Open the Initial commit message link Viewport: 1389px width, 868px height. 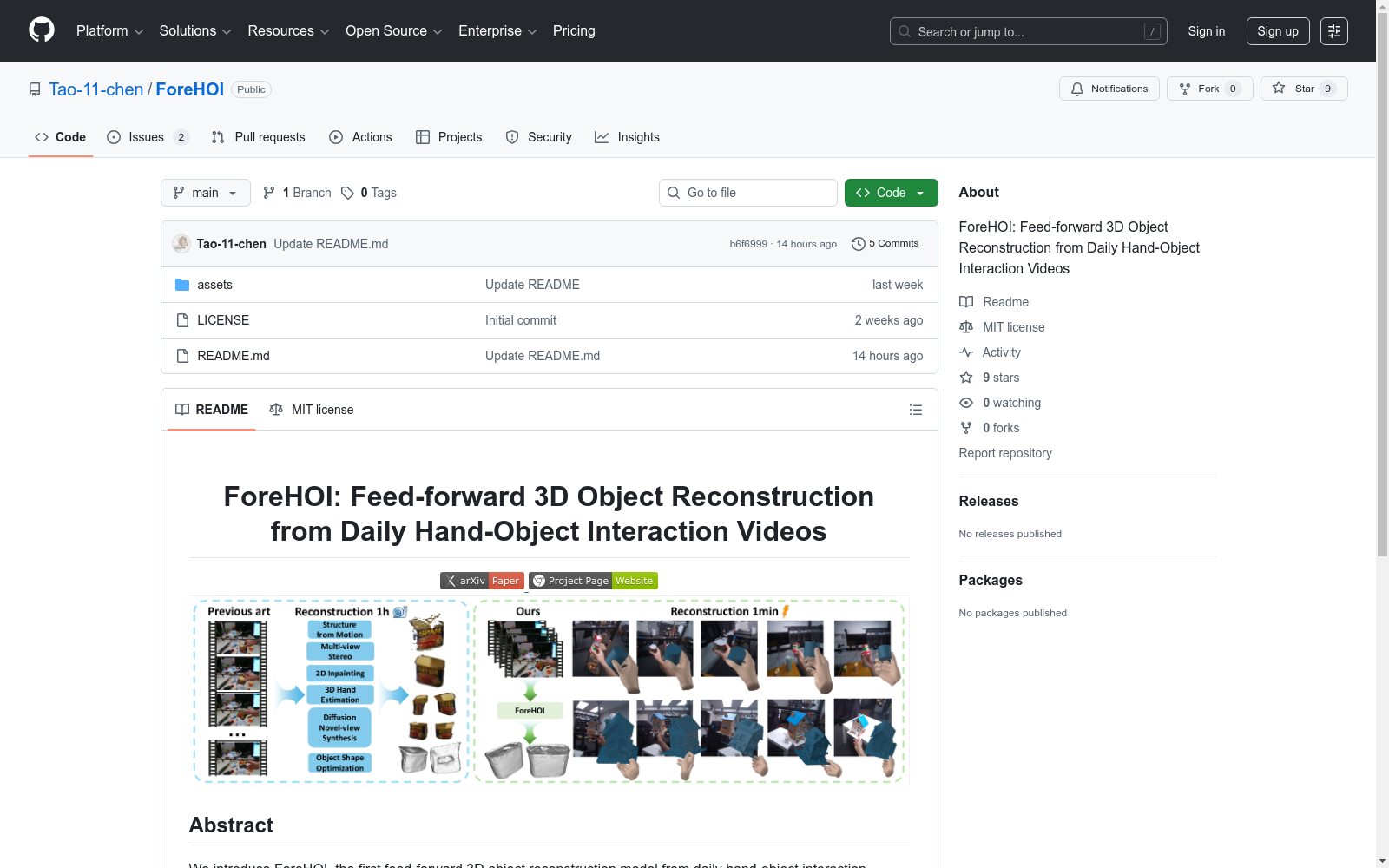521,320
